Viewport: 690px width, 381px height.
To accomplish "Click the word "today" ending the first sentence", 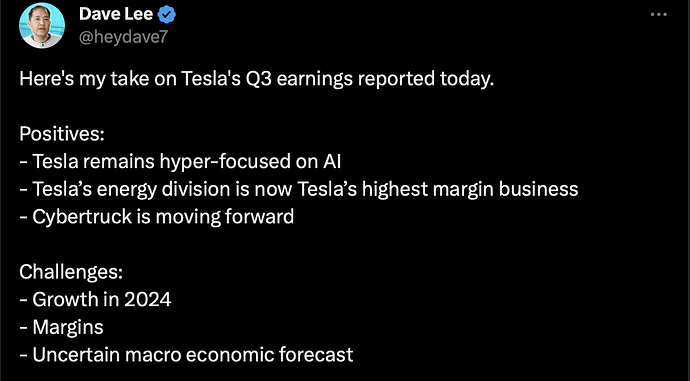I will 464,79.
